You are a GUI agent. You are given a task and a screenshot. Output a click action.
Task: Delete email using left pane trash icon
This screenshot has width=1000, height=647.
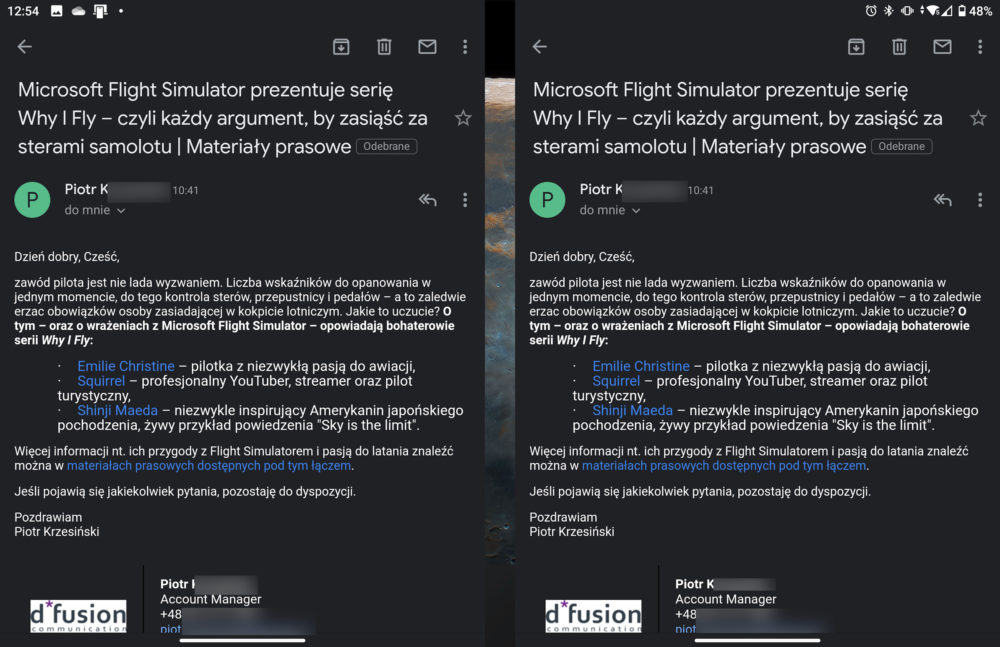click(384, 47)
